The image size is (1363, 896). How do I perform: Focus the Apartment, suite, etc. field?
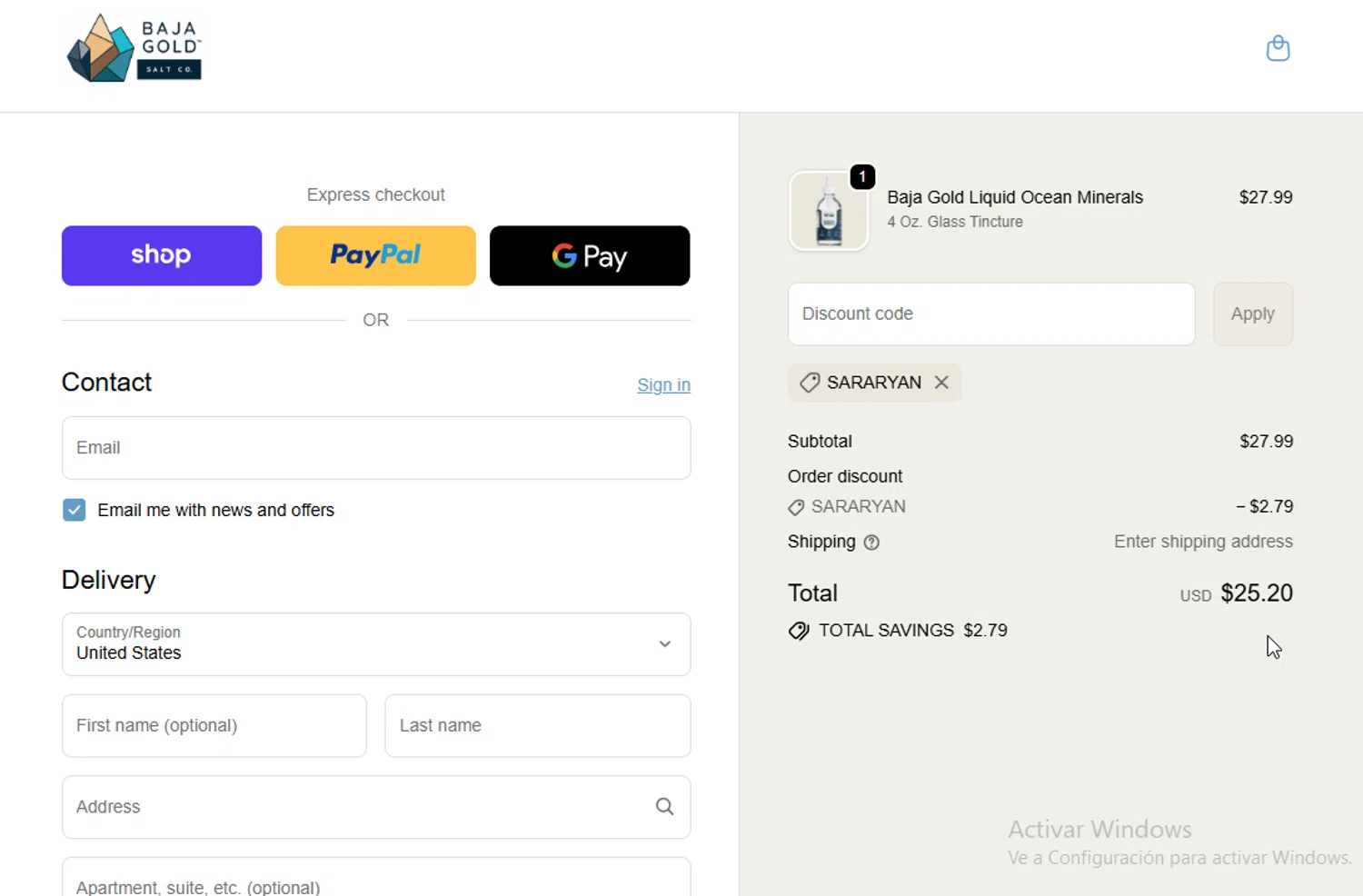click(x=376, y=878)
